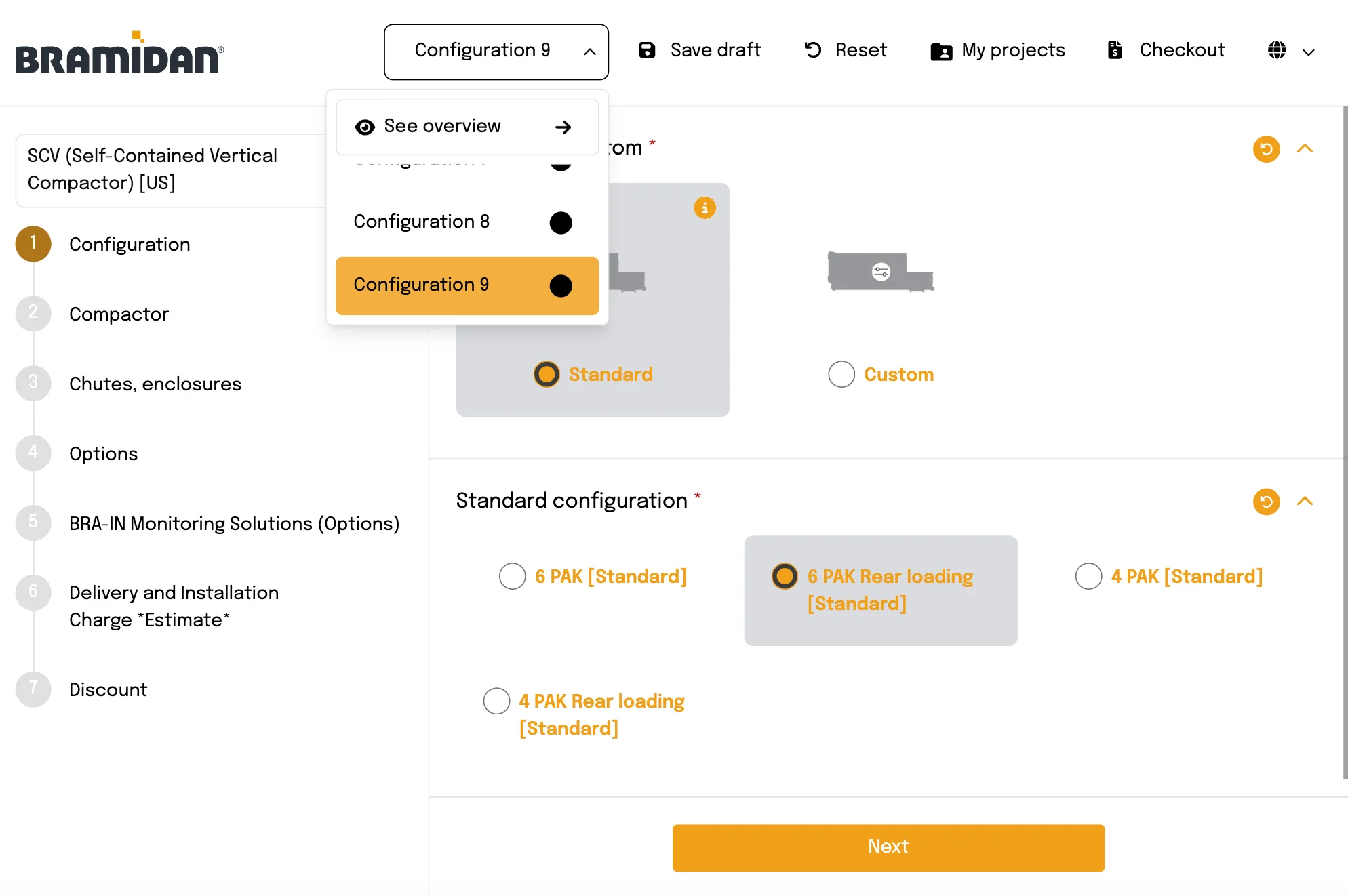Close the Configuration 9 dropdown chevron
The height and width of the screenshot is (896, 1348).
pyautogui.click(x=589, y=51)
